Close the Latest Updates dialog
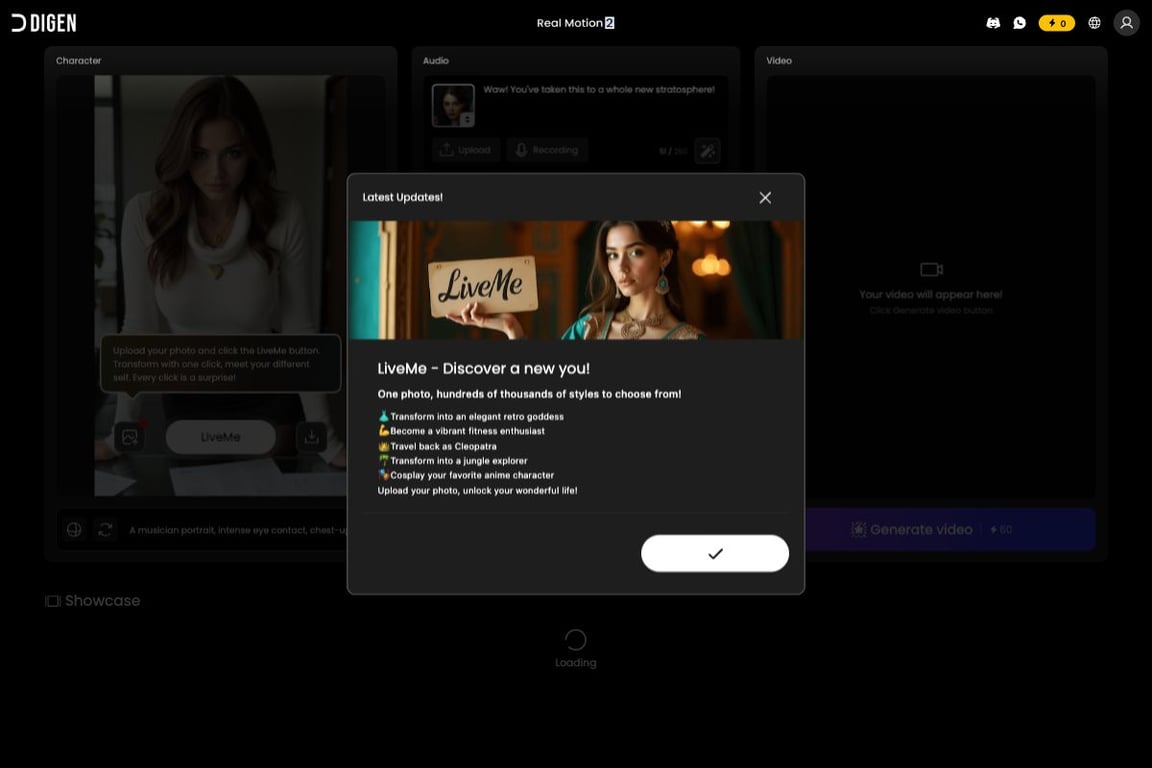Viewport: 1152px width, 768px height. [765, 198]
